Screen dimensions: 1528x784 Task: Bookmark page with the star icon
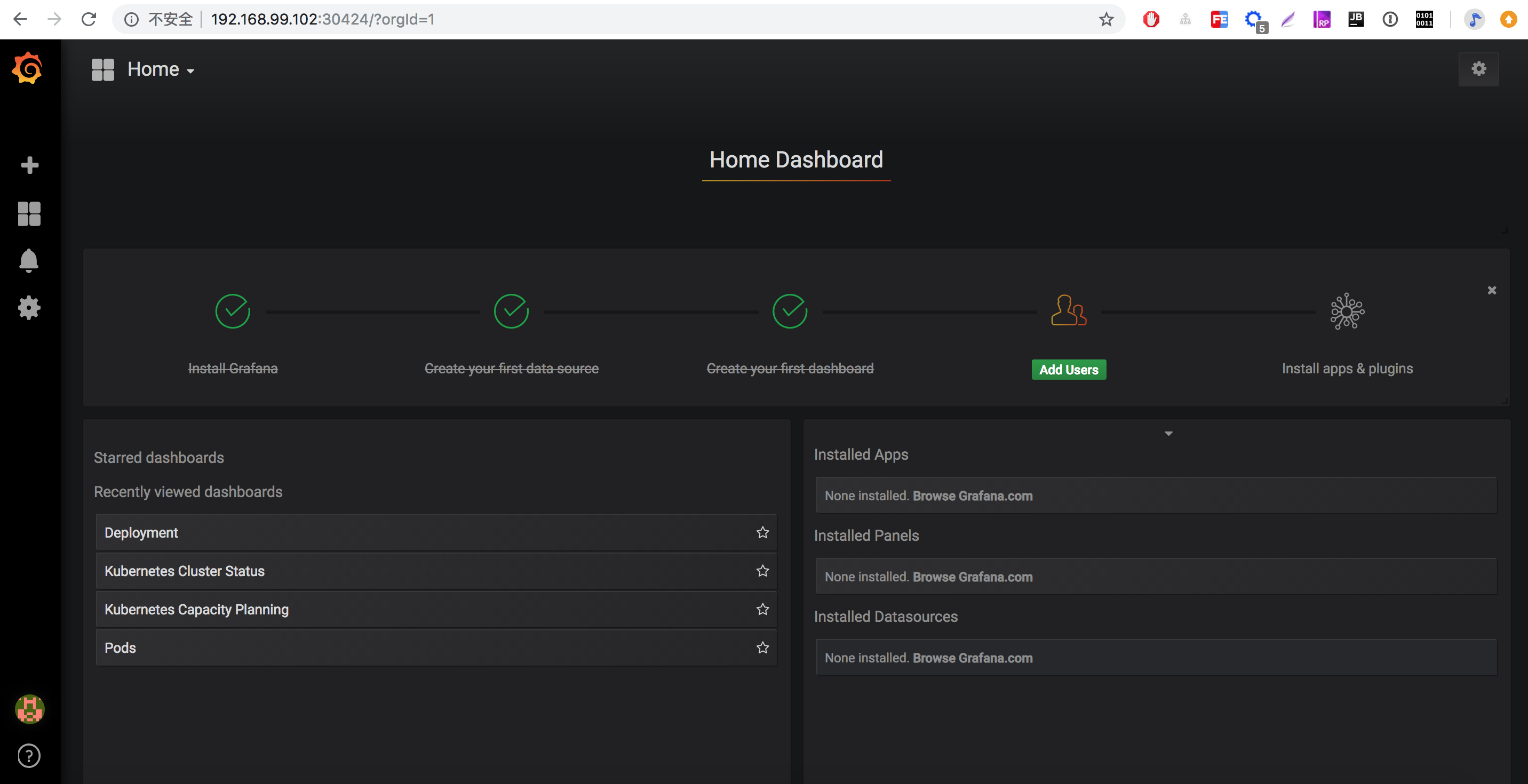(x=1105, y=20)
